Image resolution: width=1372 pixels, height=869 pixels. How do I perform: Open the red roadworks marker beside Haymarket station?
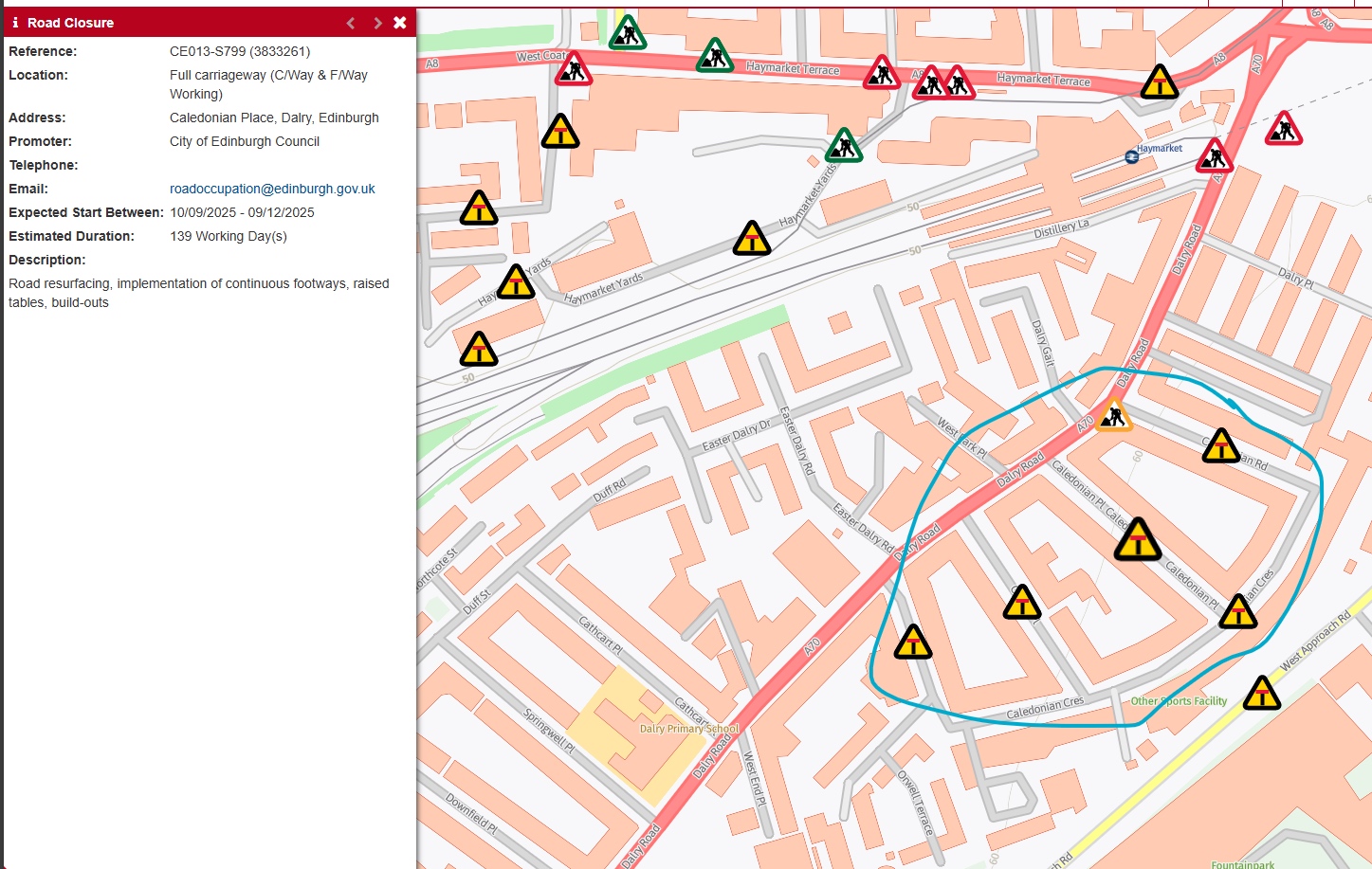[1214, 156]
